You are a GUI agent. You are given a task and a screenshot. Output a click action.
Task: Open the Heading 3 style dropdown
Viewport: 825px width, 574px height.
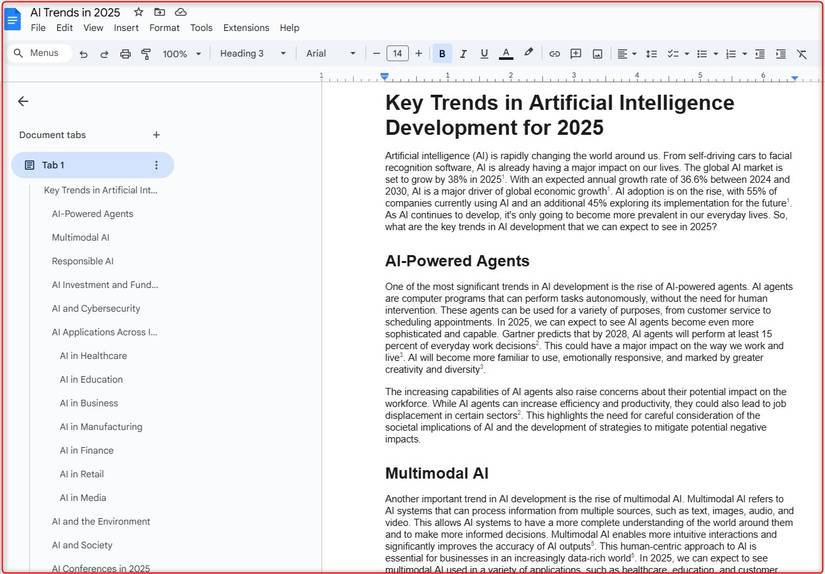click(x=253, y=54)
